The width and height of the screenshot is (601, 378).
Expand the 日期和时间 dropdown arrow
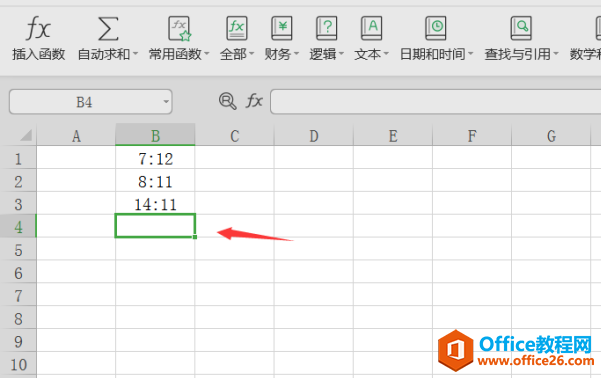coord(471,54)
